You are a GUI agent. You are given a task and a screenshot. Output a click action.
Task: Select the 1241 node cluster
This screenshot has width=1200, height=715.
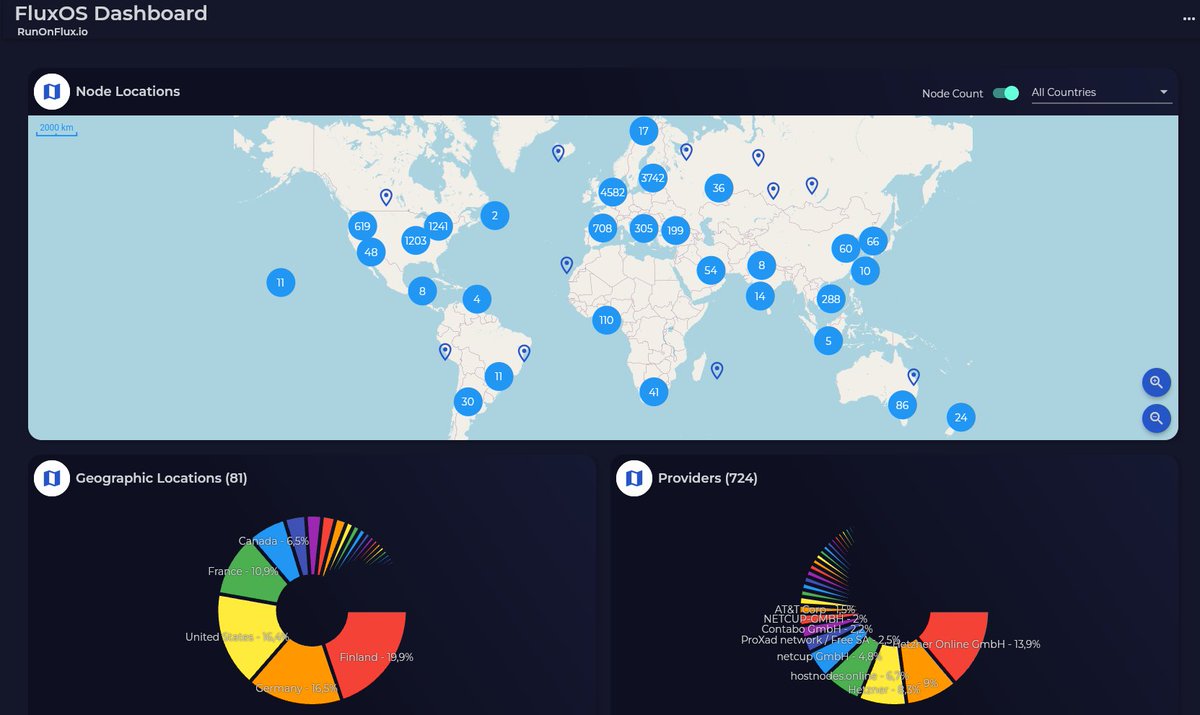[x=438, y=226]
